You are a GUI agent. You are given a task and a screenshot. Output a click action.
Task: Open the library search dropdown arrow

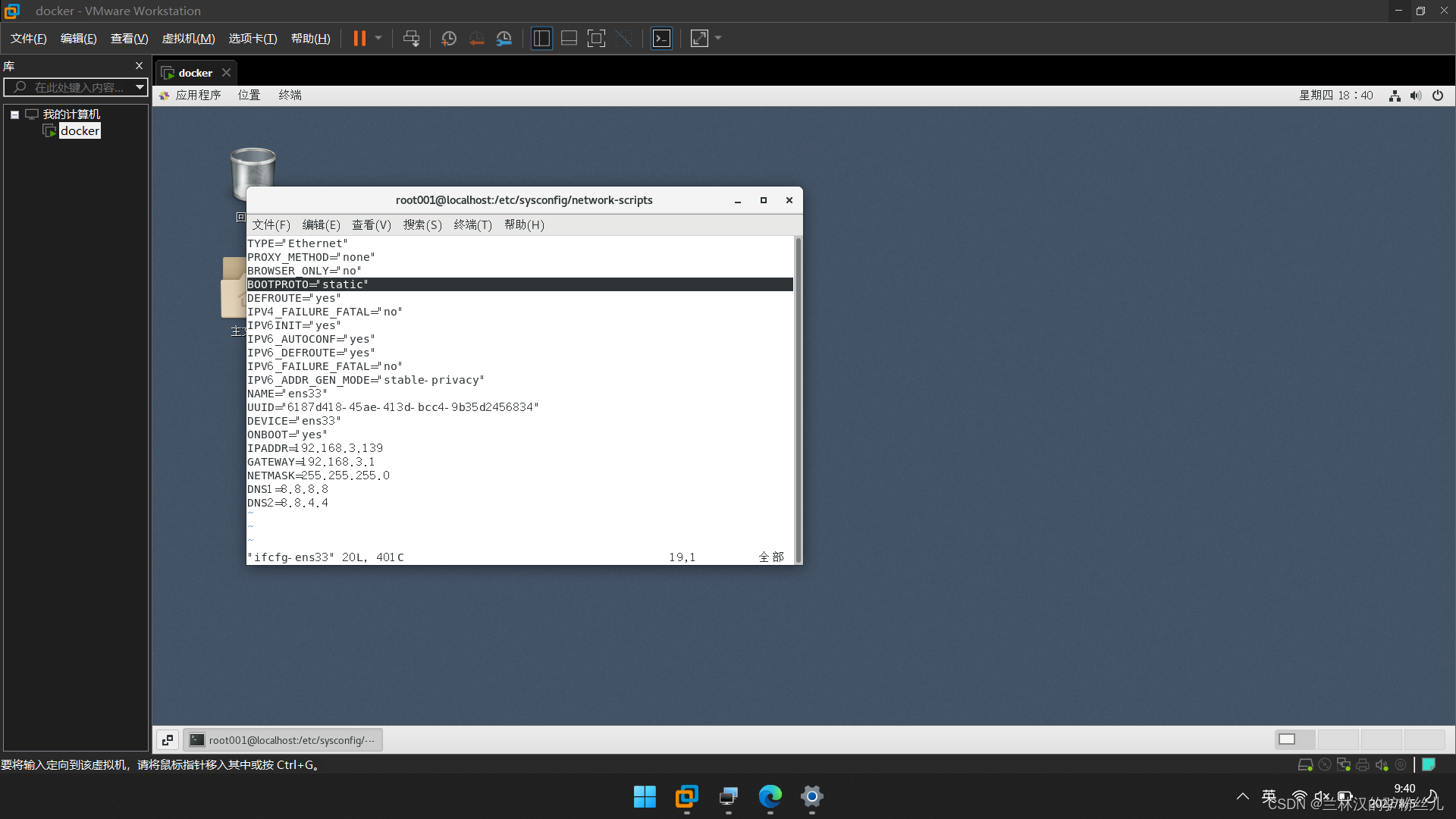click(x=140, y=87)
